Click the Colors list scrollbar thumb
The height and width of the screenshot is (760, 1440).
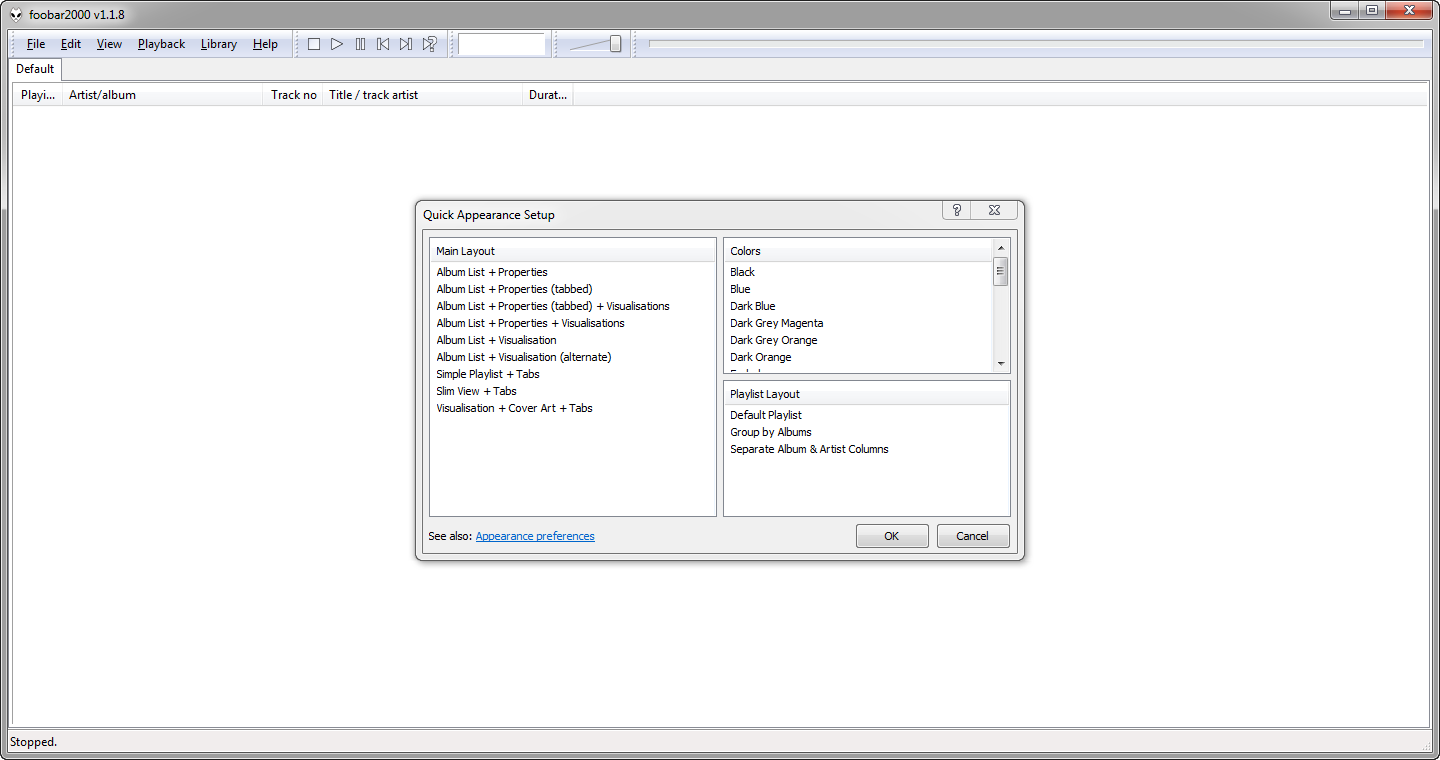[1000, 271]
